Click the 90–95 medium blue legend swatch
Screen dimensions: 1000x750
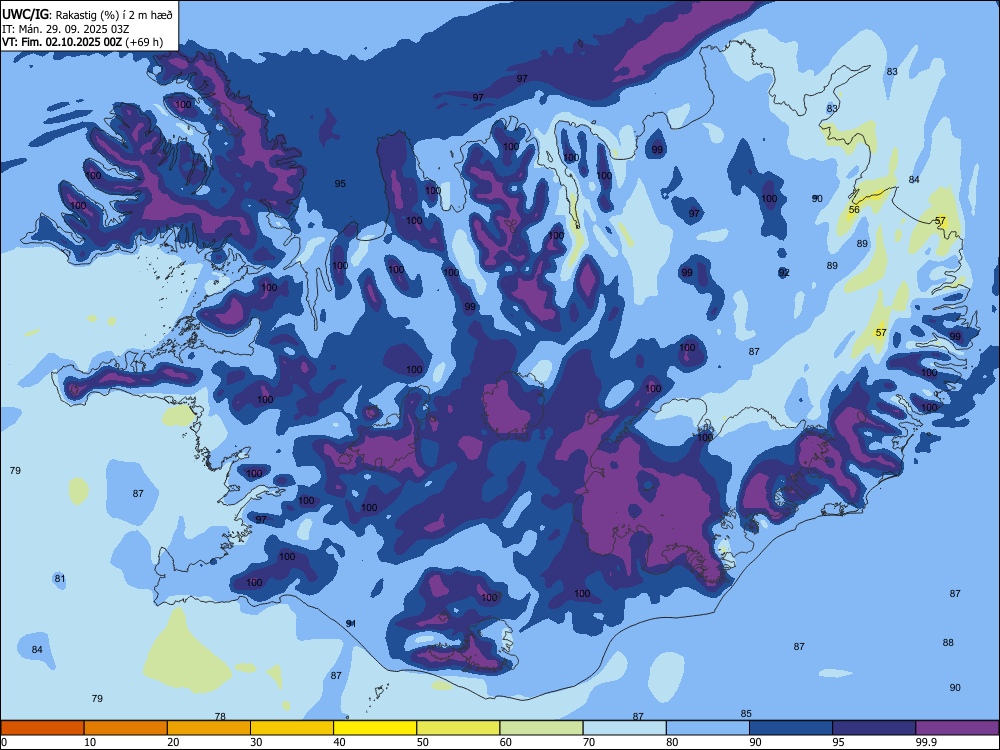(791, 728)
